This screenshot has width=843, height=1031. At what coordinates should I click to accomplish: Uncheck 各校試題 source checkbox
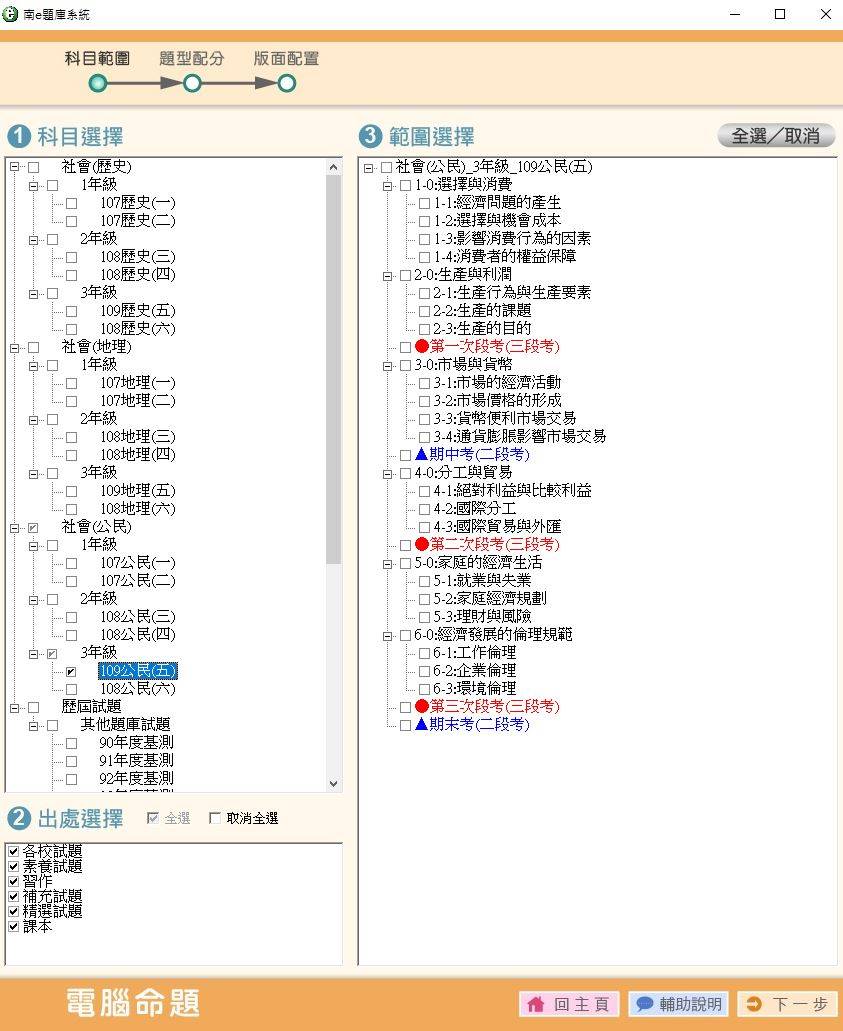pyautogui.click(x=13, y=851)
